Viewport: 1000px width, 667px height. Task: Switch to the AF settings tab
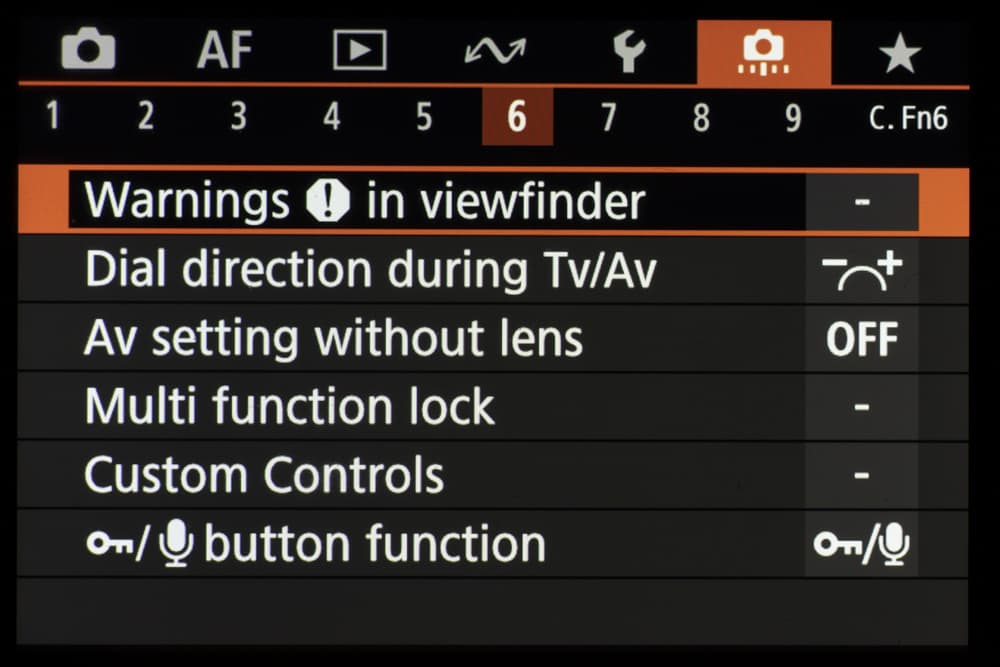click(224, 51)
